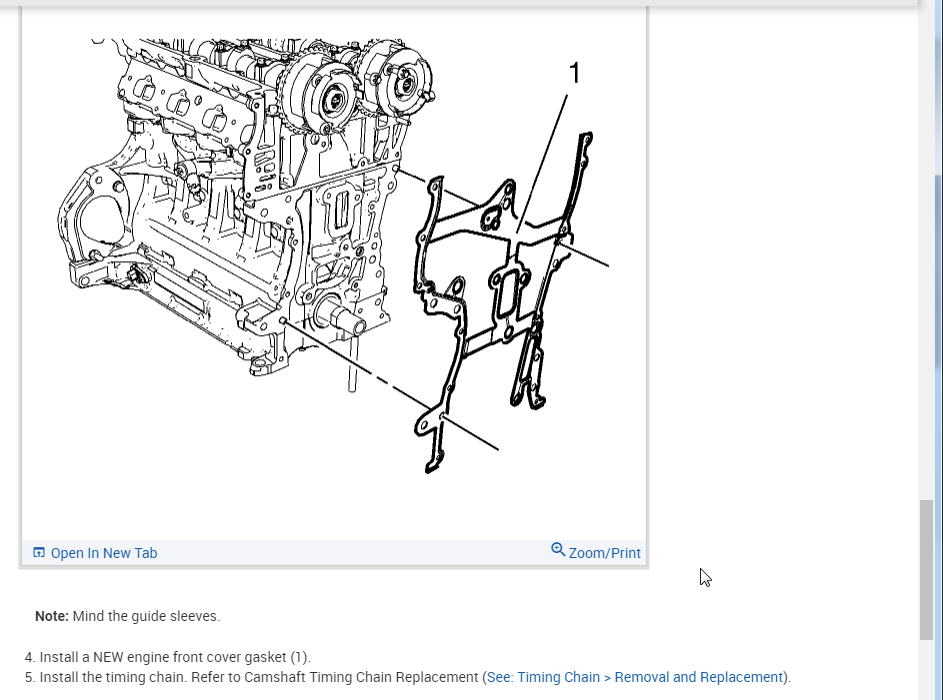This screenshot has width=943, height=700.
Task: Open the diagram in a new tab
Action: click(95, 553)
